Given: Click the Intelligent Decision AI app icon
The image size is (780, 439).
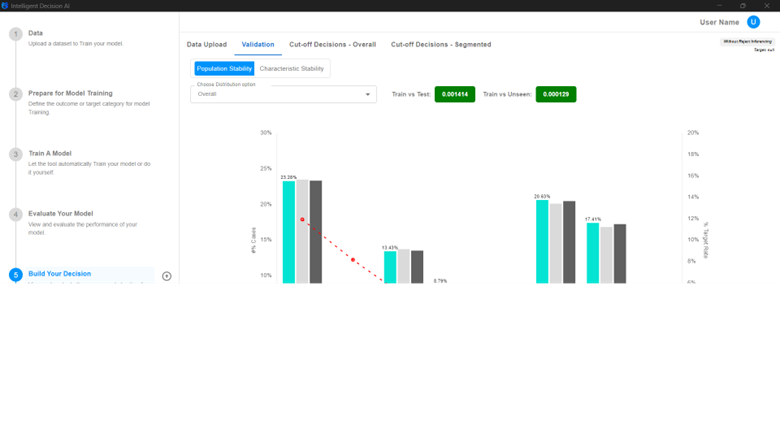Looking at the screenshot, I should [x=5, y=5].
